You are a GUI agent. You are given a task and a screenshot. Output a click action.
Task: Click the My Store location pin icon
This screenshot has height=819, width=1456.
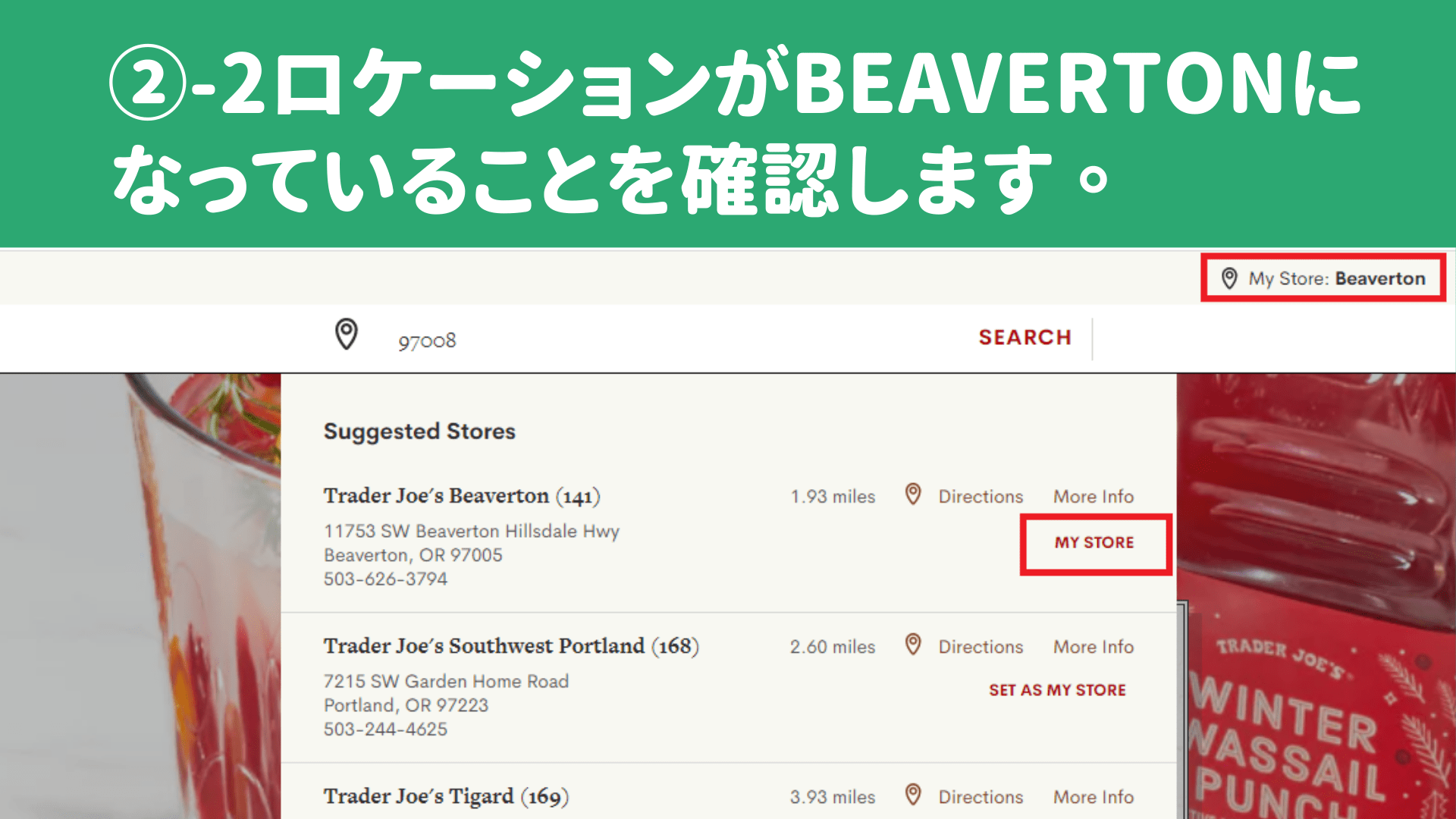1229,278
